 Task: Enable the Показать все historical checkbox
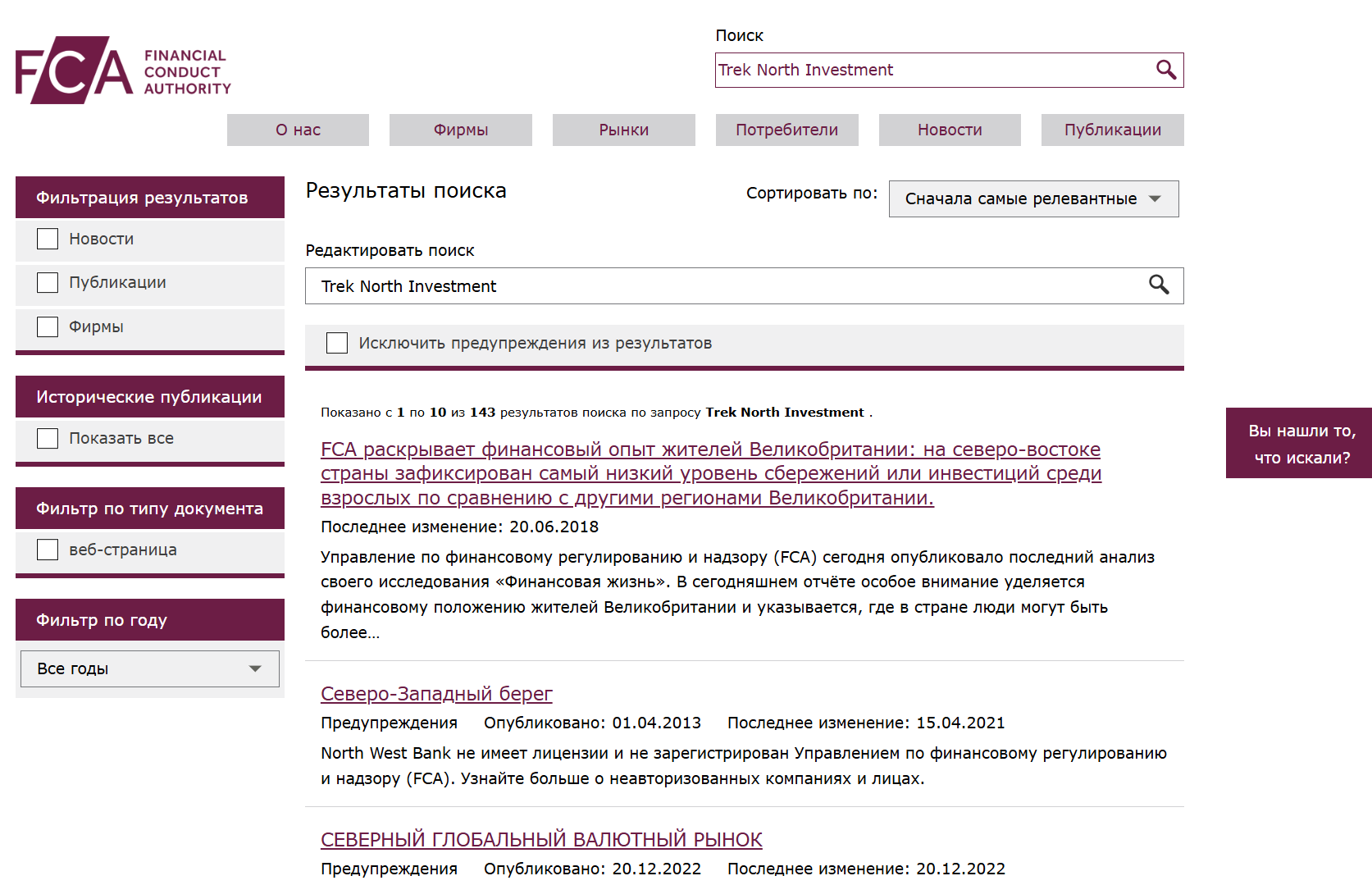tap(48, 438)
